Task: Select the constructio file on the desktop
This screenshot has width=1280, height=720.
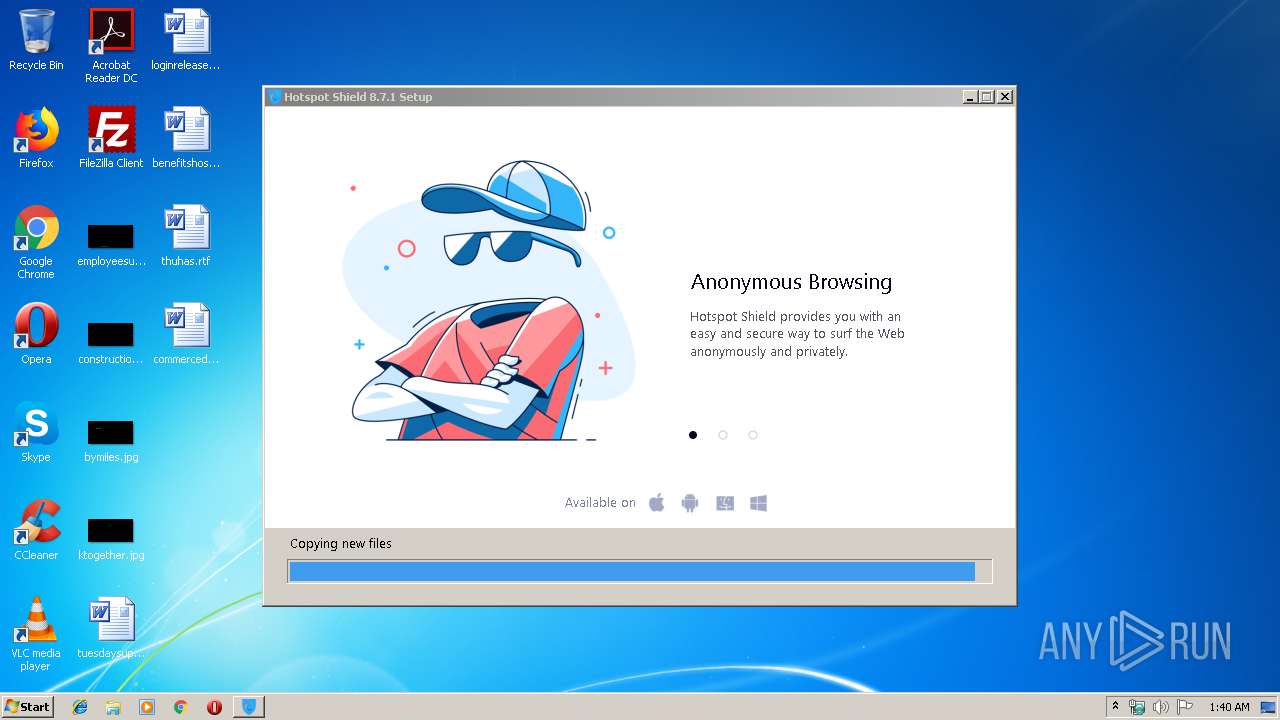Action: [x=111, y=342]
